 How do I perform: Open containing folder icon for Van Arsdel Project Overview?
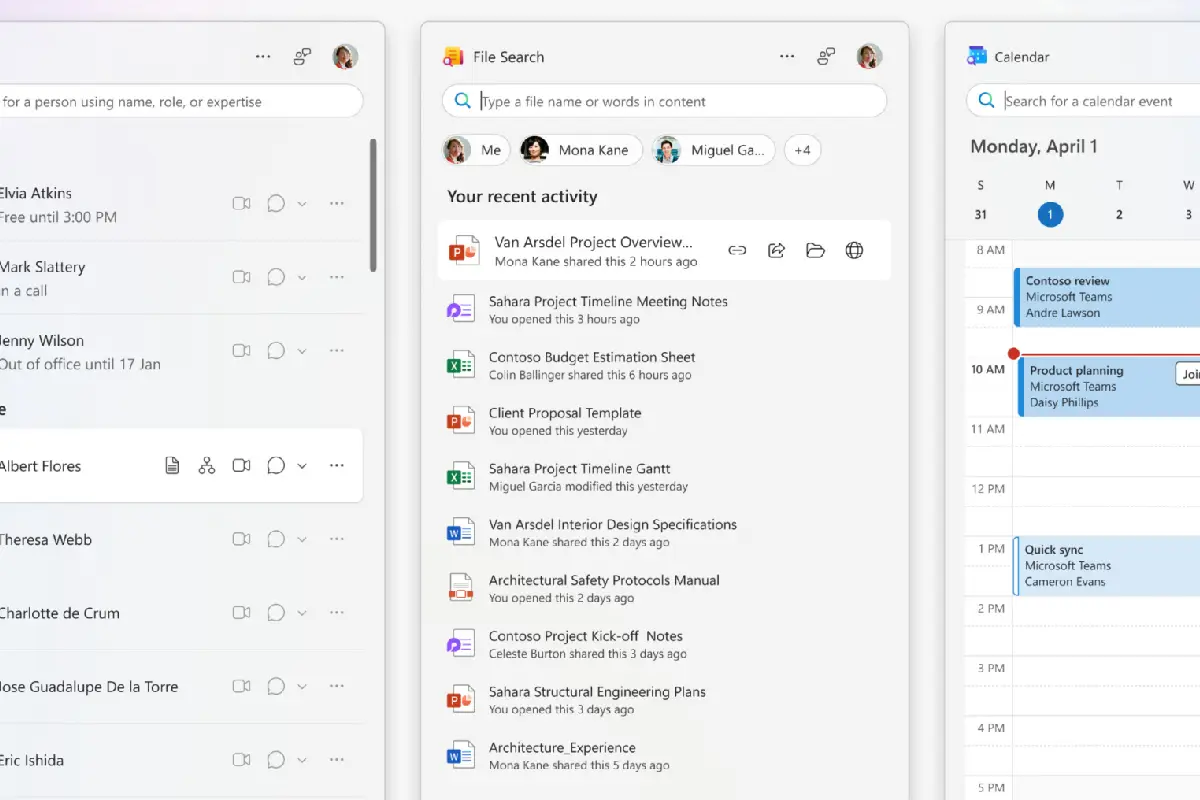[815, 250]
